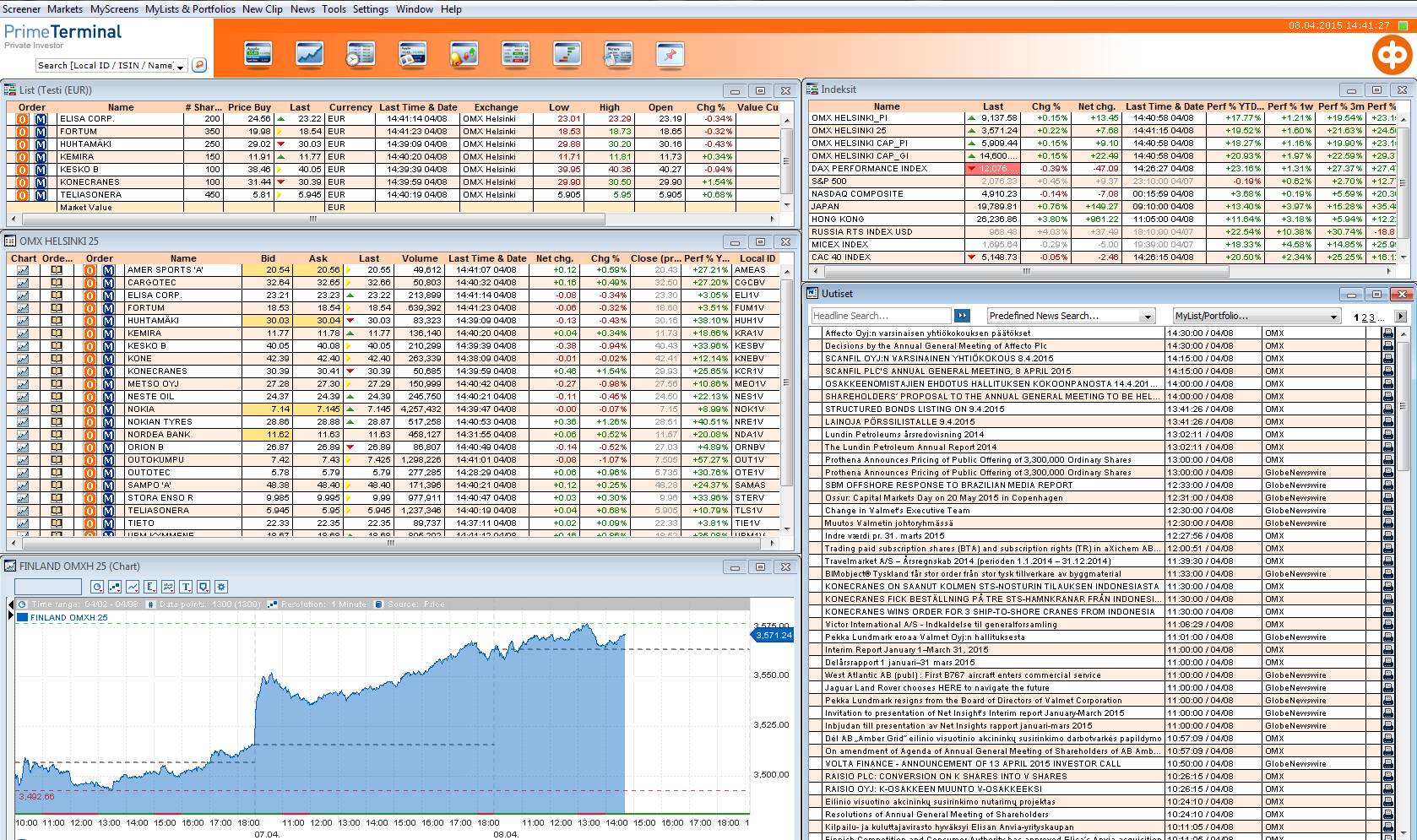The image size is (1417, 840).
Task: Run headline search with the blue arrow button
Action: pyautogui.click(x=962, y=316)
